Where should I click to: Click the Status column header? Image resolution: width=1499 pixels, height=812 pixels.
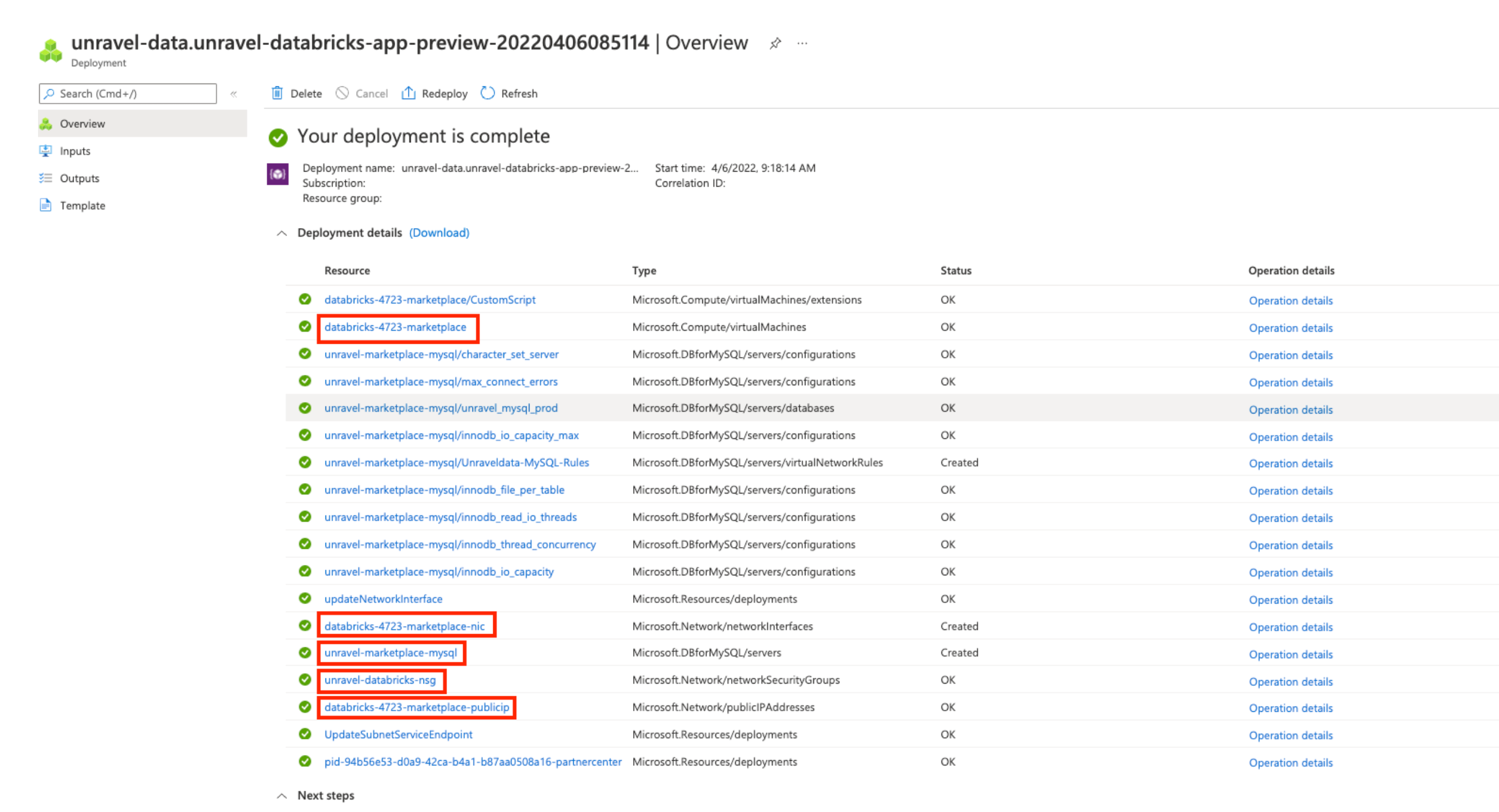click(x=956, y=271)
